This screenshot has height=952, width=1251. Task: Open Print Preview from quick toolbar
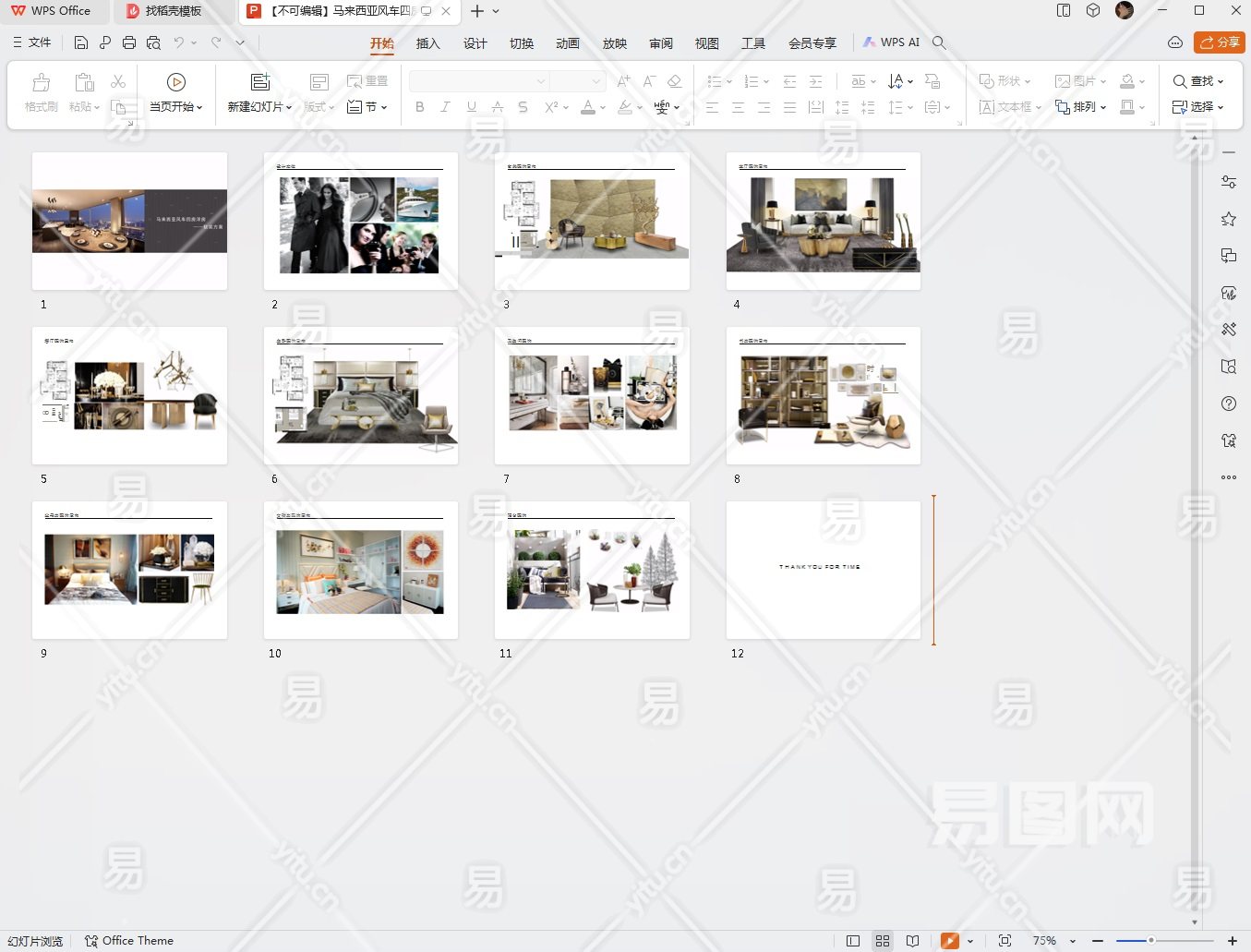[153, 42]
